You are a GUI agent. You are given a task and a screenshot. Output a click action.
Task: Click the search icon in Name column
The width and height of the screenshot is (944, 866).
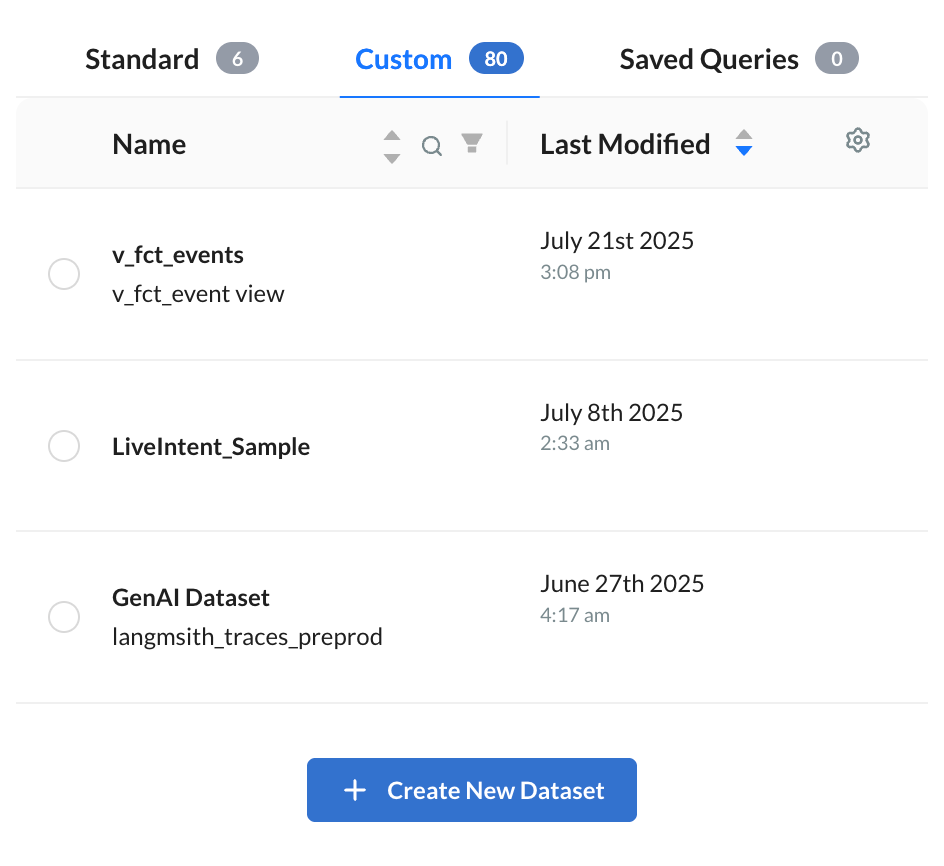point(432,146)
